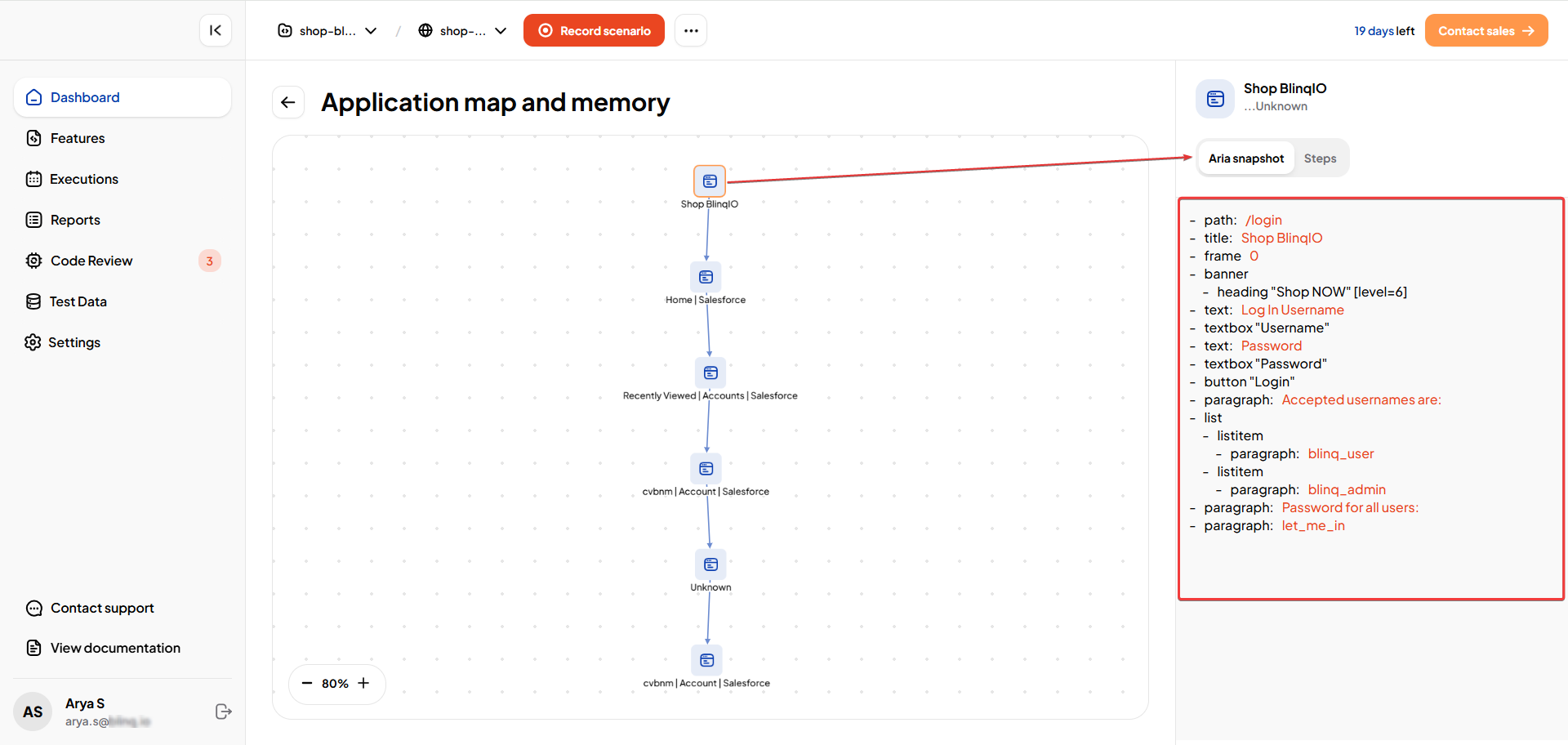
Task: Switch to the Steps tab
Action: tap(1320, 158)
